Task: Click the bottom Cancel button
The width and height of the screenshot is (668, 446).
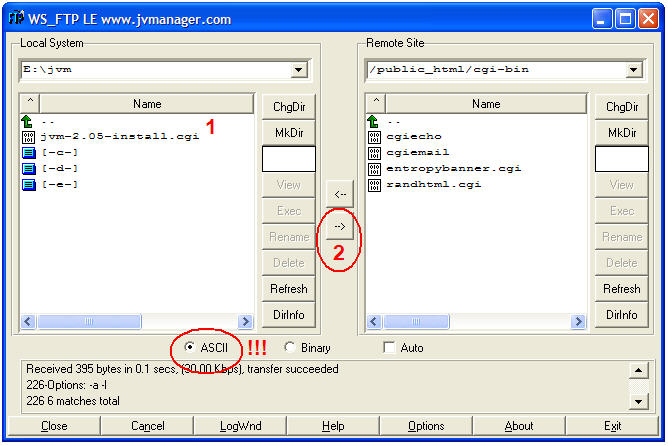Action: point(147,426)
